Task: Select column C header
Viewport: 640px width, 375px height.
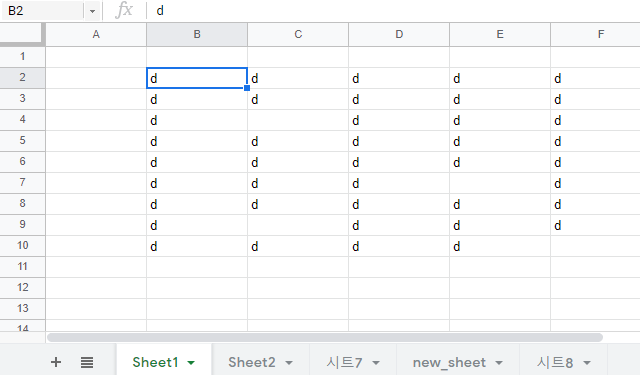Action: 298,34
